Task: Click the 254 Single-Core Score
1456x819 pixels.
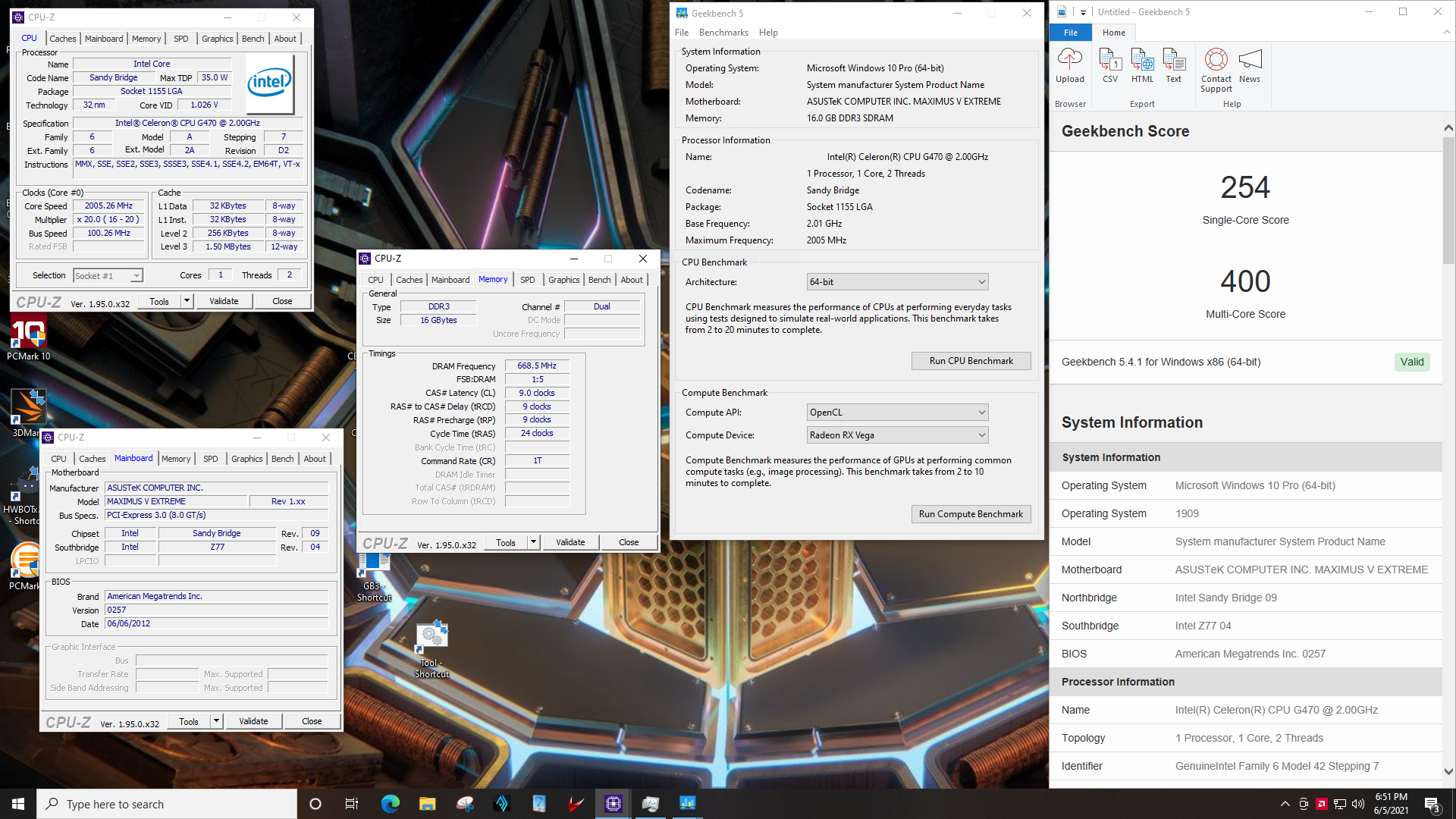Action: (x=1245, y=187)
